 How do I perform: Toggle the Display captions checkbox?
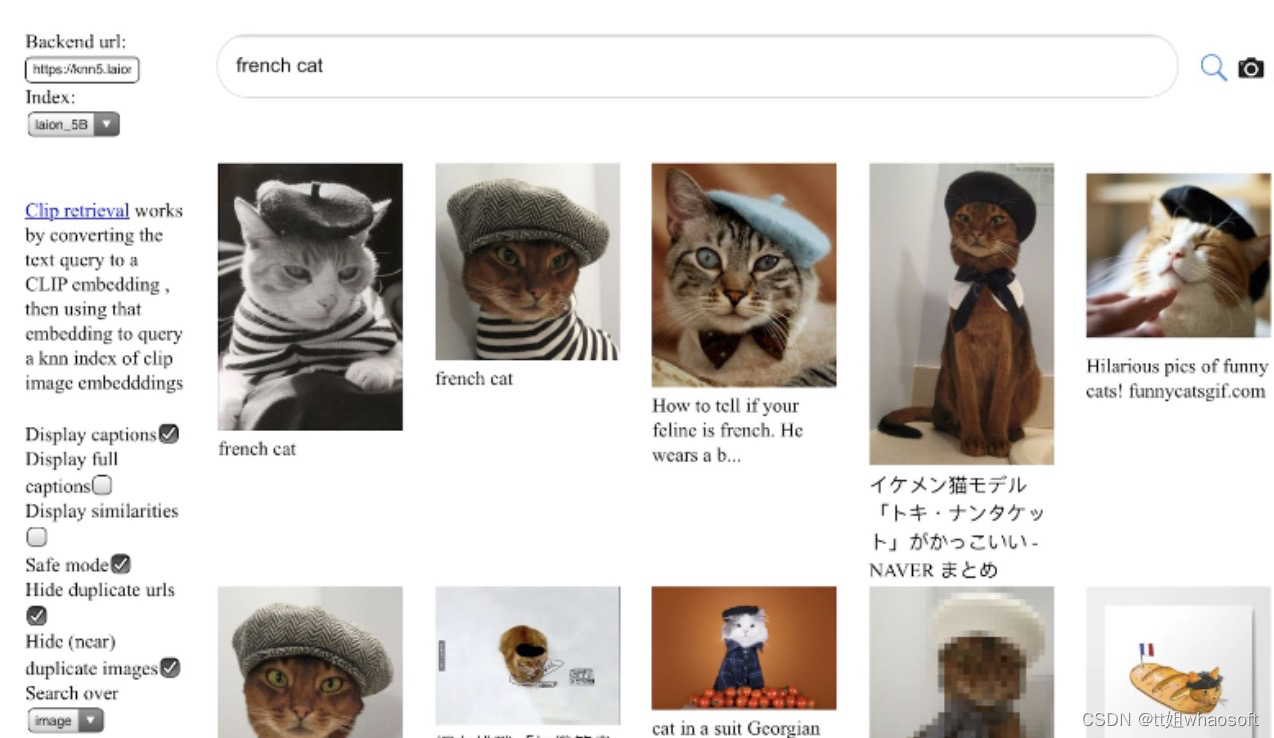(169, 434)
